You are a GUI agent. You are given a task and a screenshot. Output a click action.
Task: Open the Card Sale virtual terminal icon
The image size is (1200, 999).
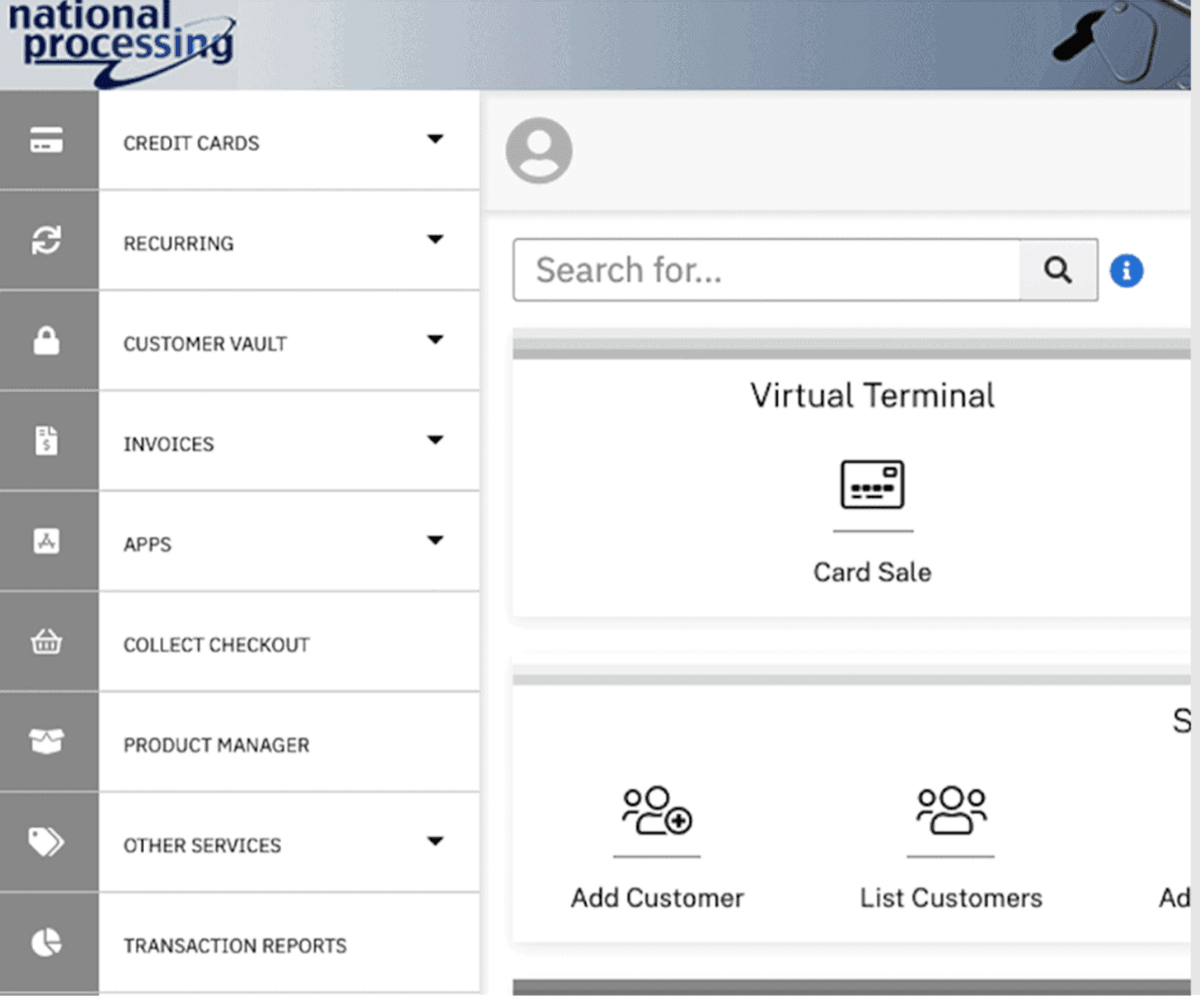click(x=872, y=483)
